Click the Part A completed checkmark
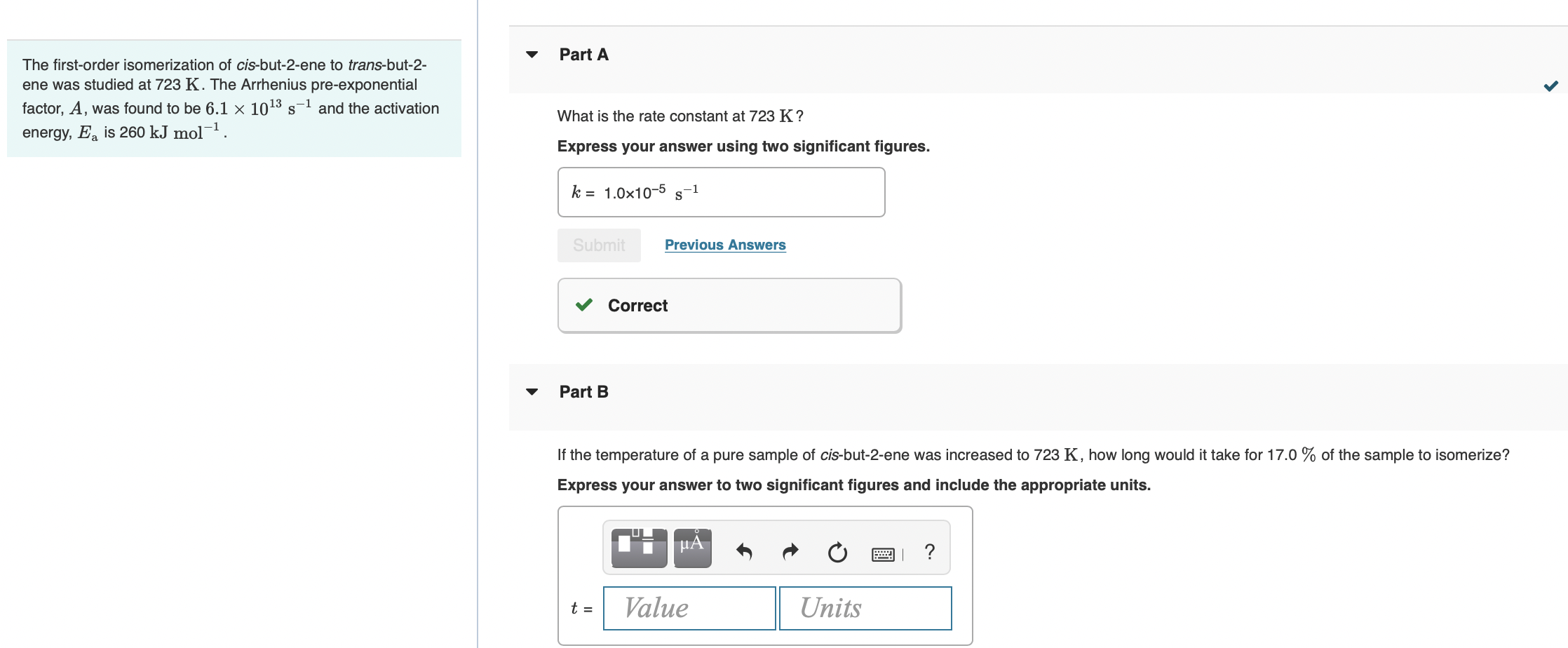This screenshot has height=648, width=1568. pyautogui.click(x=1550, y=86)
